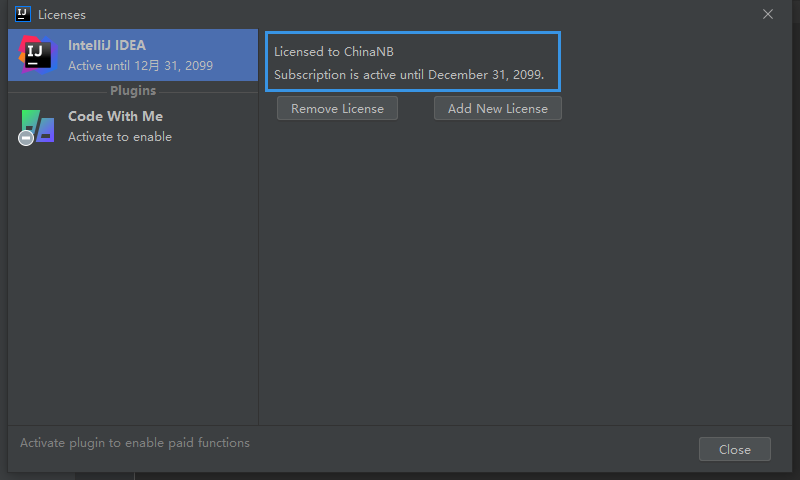Click the IntelliJ IDEA logo in the list
This screenshot has height=480, width=800.
click(x=37, y=56)
